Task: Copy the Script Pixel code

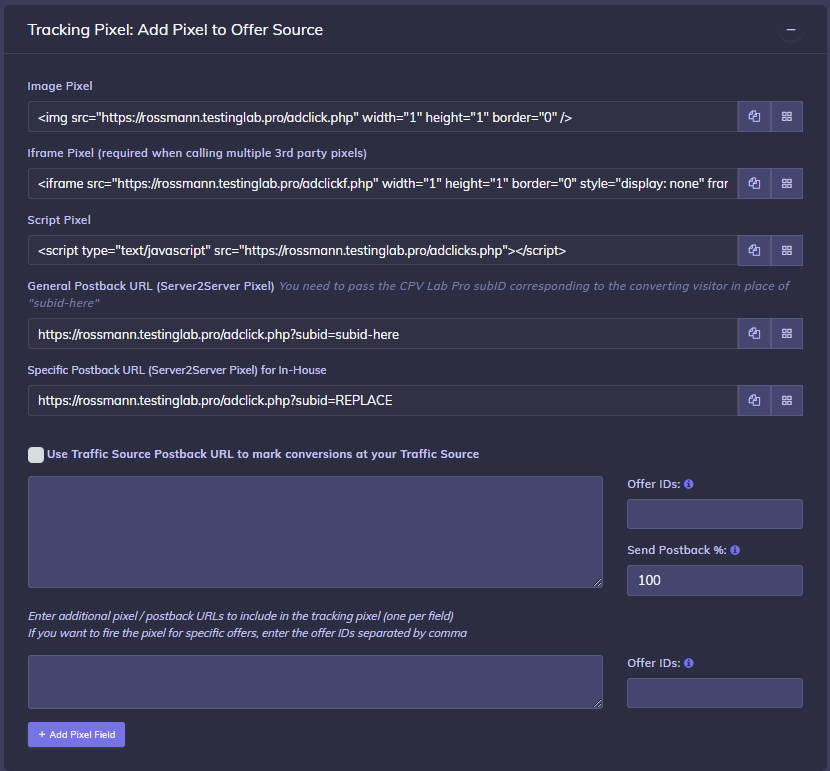Action: tap(754, 250)
